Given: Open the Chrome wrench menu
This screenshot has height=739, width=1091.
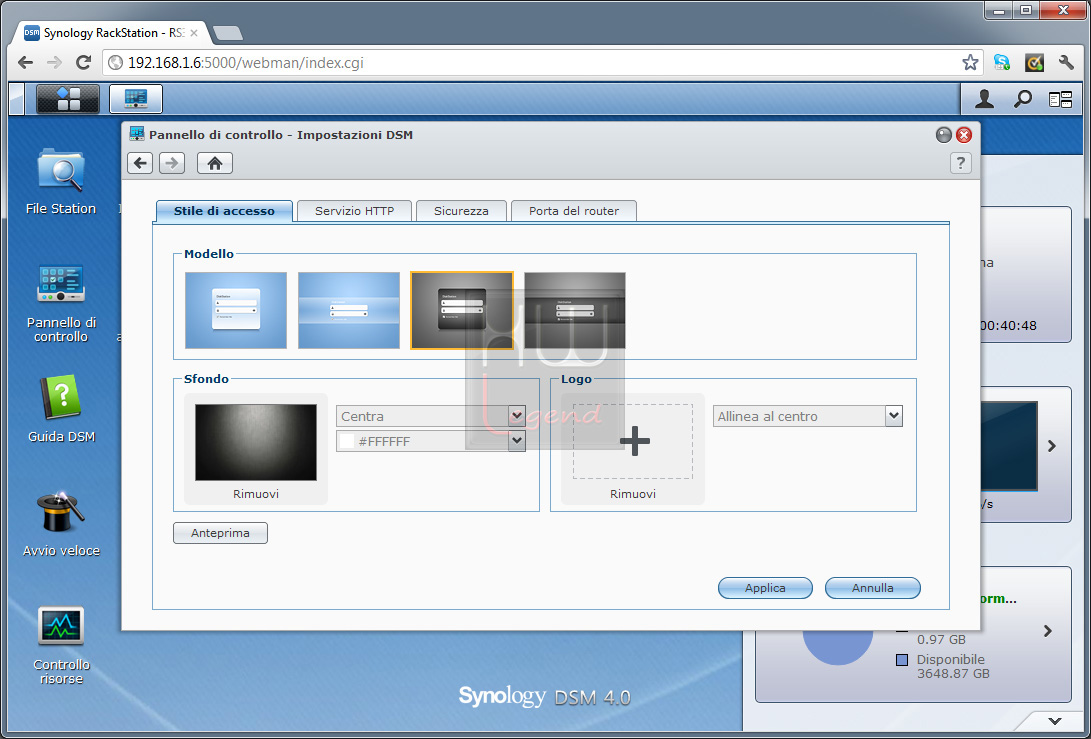Looking at the screenshot, I should [1066, 63].
